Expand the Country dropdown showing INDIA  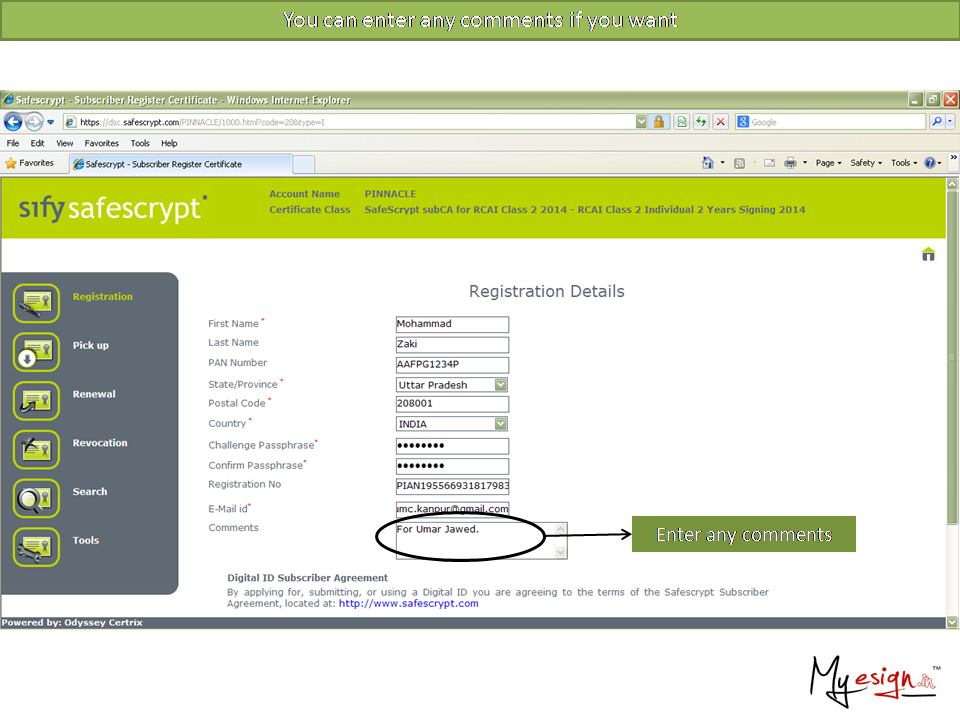(501, 424)
